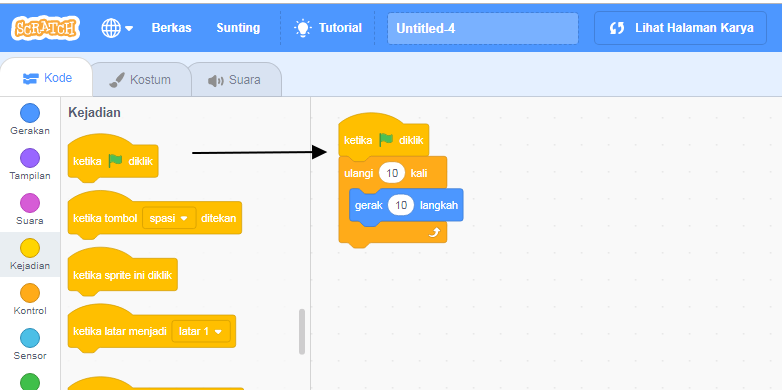Screen dimensions: 782x390
Task: Open the globe language menu
Action: (x=117, y=28)
